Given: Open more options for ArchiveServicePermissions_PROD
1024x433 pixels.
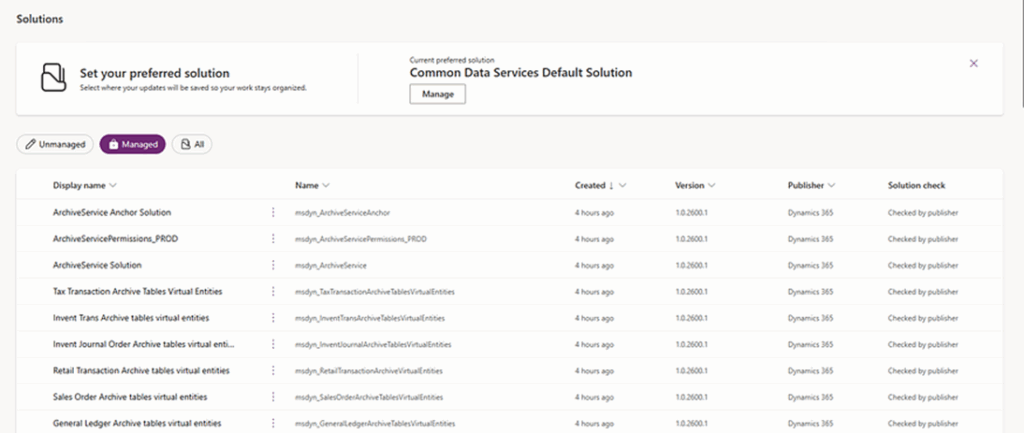Looking at the screenshot, I should point(272,239).
